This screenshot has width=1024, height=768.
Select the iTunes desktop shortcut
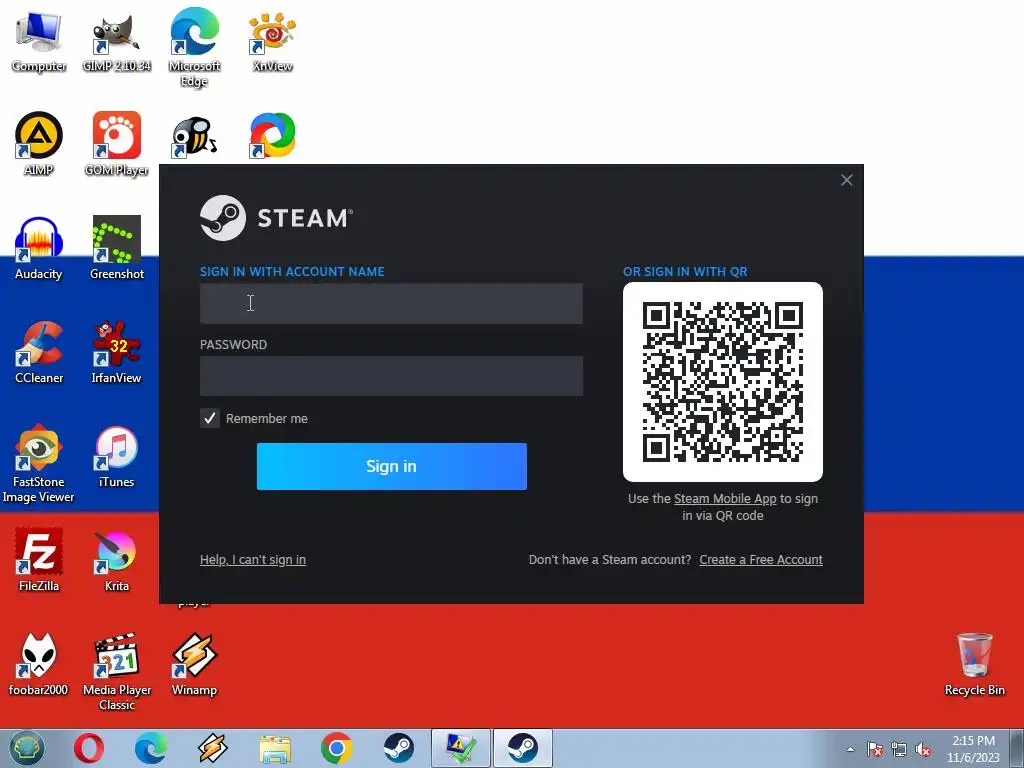[116, 456]
